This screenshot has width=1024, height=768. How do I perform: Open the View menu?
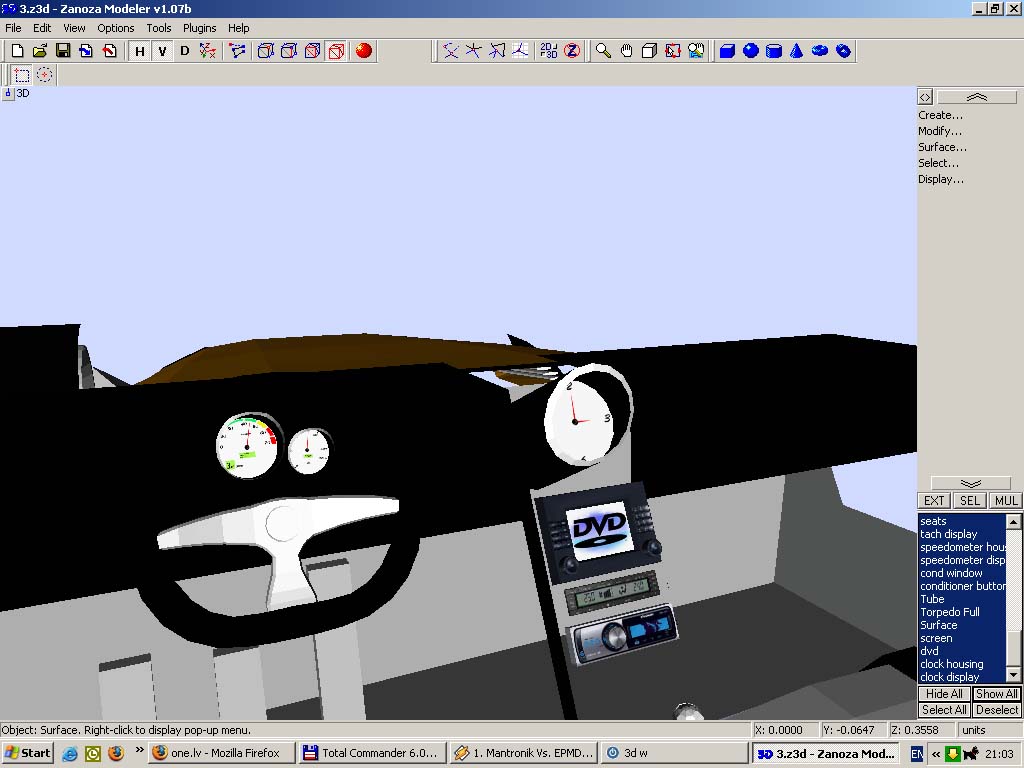pos(74,28)
